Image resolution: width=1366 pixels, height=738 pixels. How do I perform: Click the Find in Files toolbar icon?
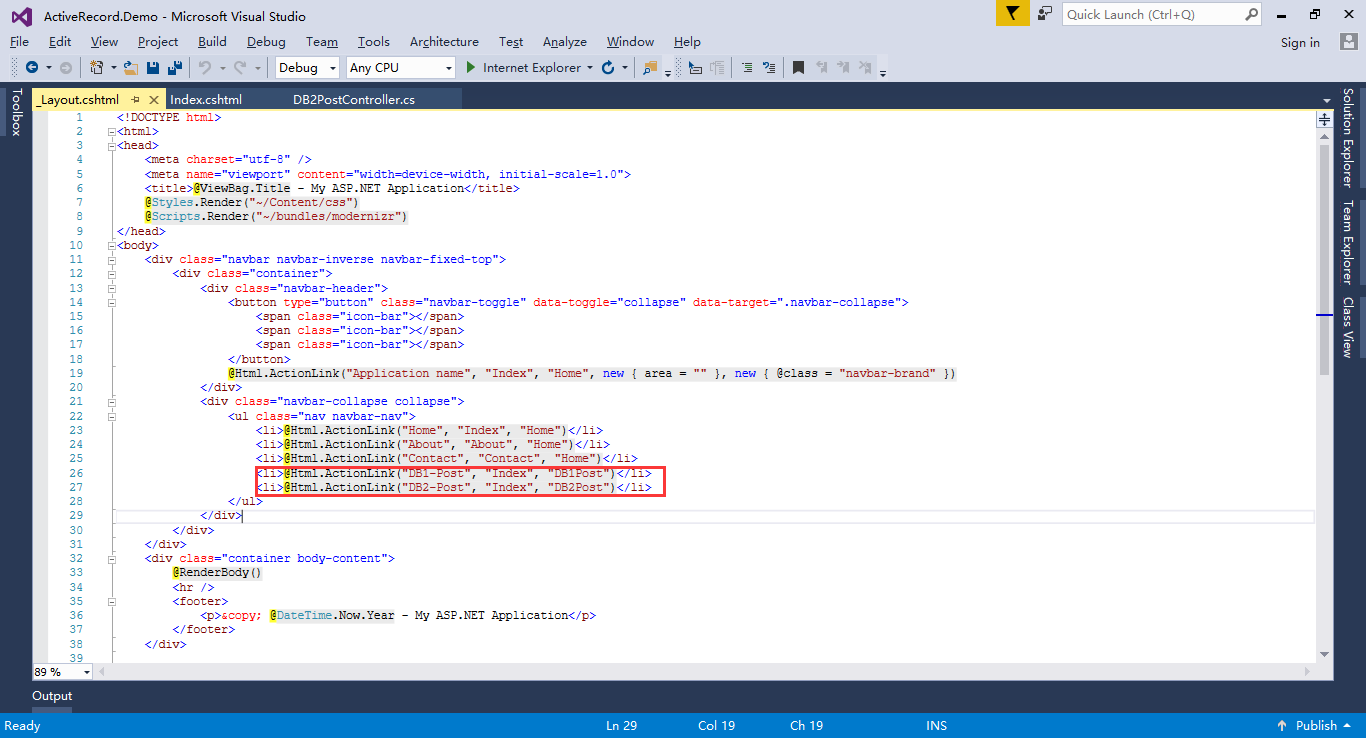pyautogui.click(x=651, y=68)
